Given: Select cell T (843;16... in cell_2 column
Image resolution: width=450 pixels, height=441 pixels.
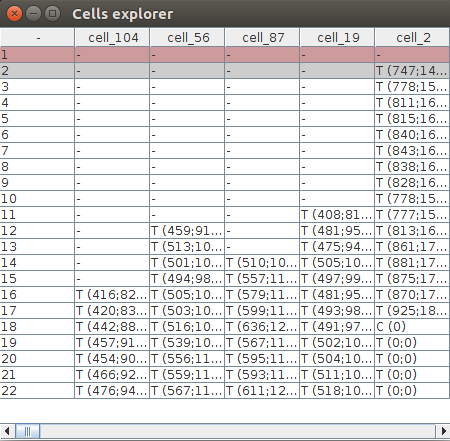Looking at the screenshot, I should (412, 151).
